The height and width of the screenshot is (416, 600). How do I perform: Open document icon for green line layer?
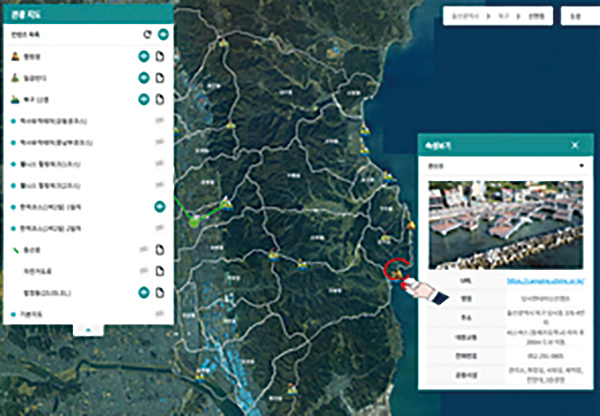point(160,250)
